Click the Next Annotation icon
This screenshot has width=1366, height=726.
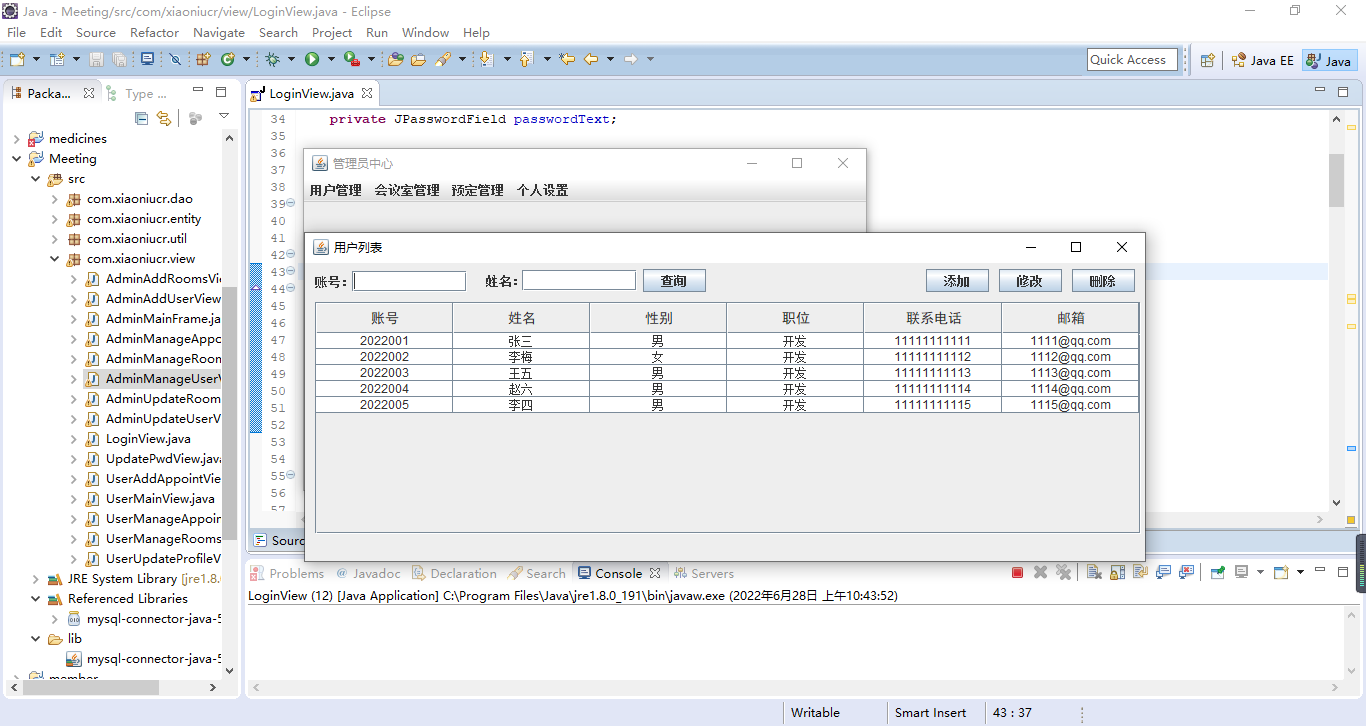tap(486, 59)
